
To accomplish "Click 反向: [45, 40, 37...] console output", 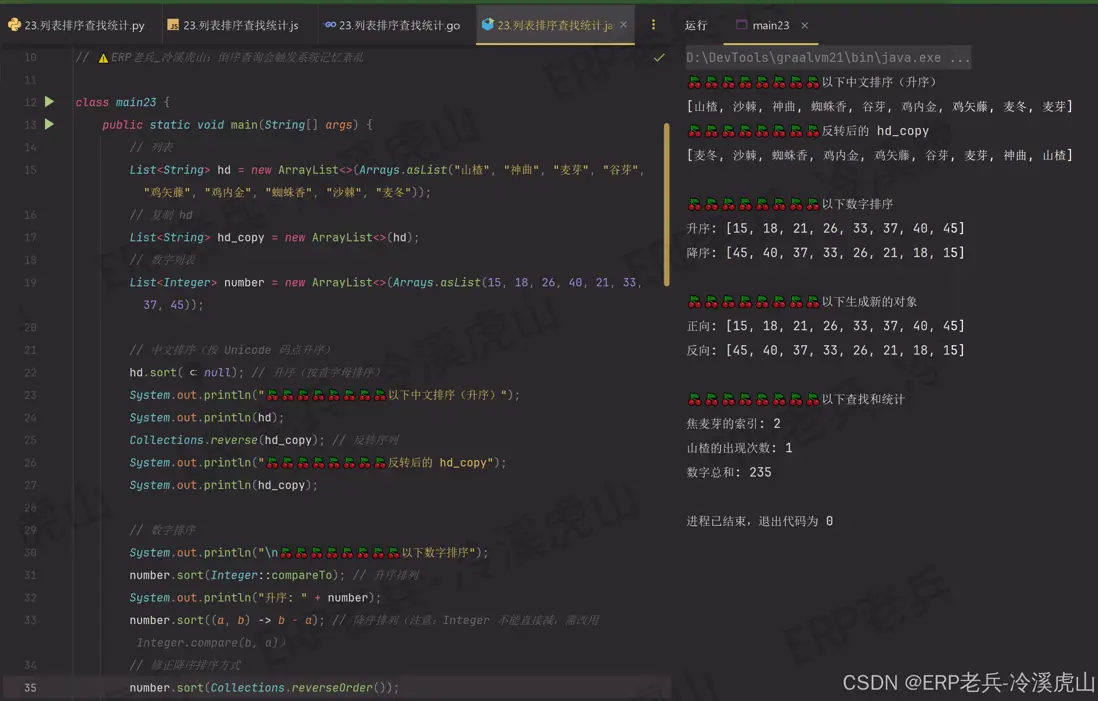I will [x=826, y=350].
